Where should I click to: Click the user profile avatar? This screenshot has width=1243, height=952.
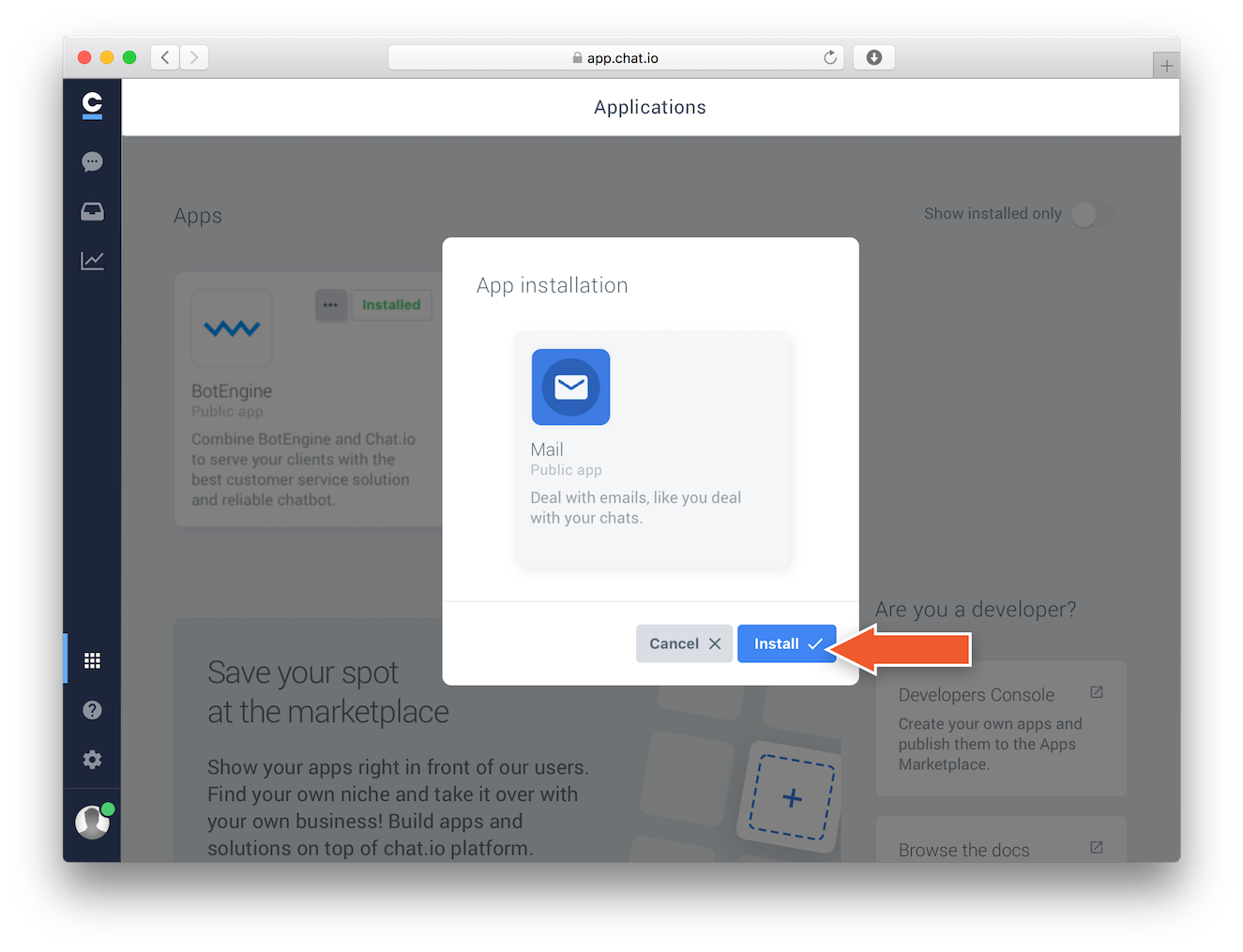[93, 822]
